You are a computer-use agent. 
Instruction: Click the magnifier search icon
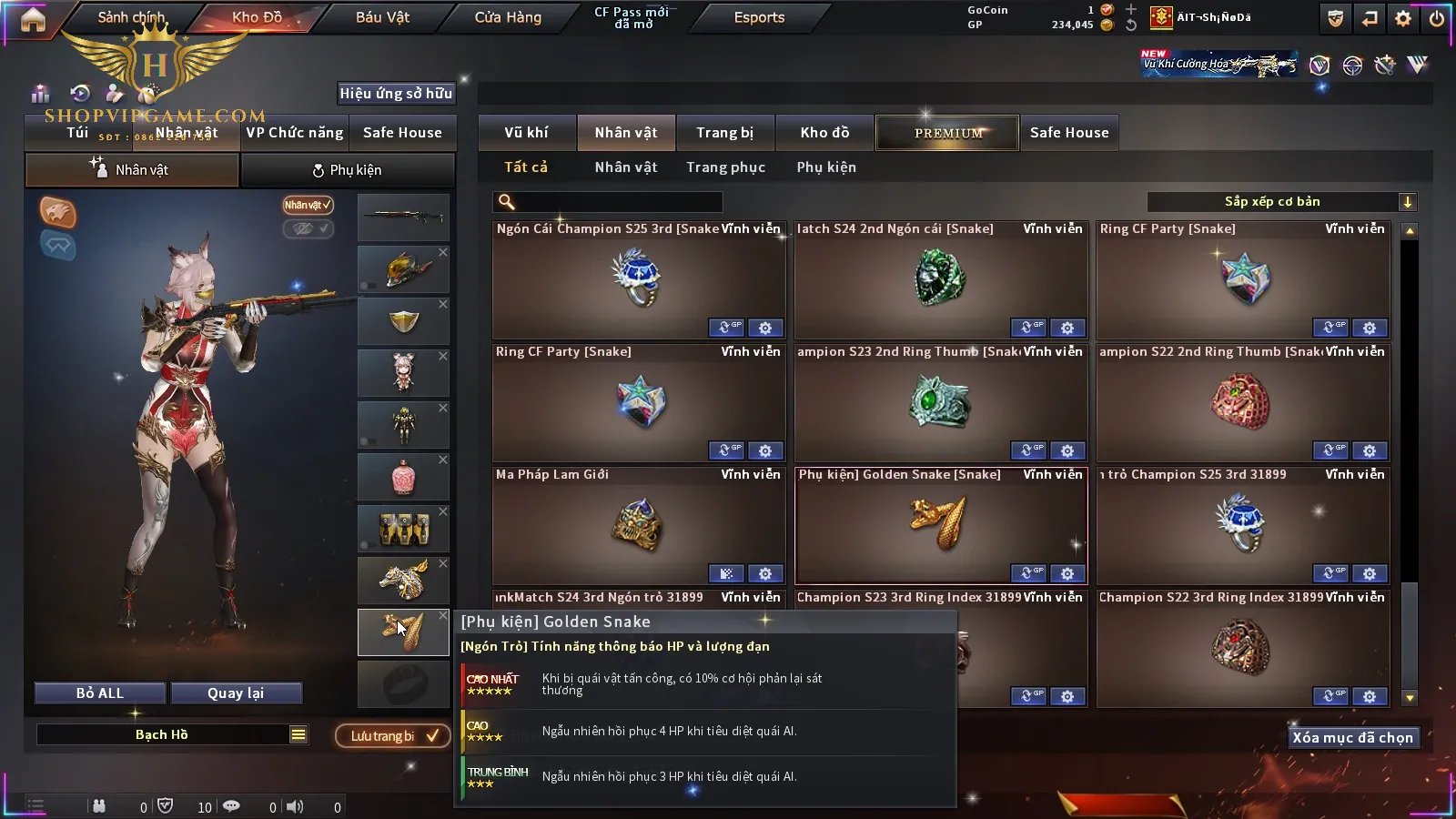pos(507,202)
